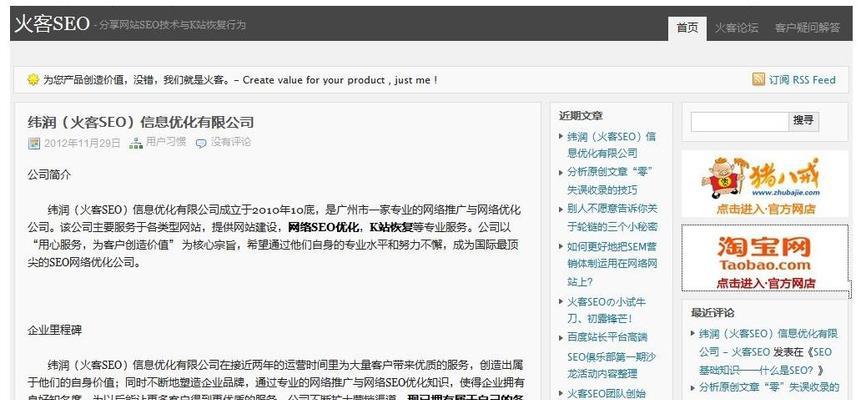Click the category hierarchy icon beside 用户习惯

point(136,143)
